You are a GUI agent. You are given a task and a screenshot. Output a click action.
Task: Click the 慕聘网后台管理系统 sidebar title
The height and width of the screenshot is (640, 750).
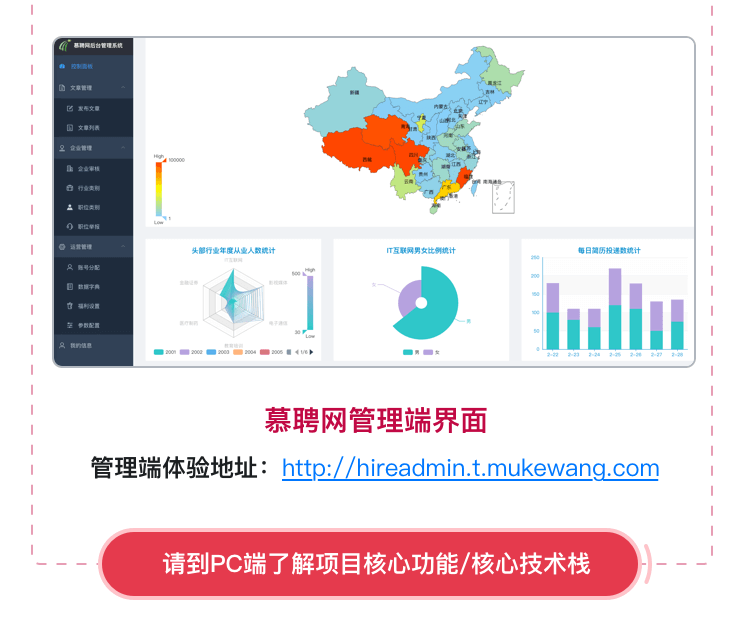pos(98,45)
